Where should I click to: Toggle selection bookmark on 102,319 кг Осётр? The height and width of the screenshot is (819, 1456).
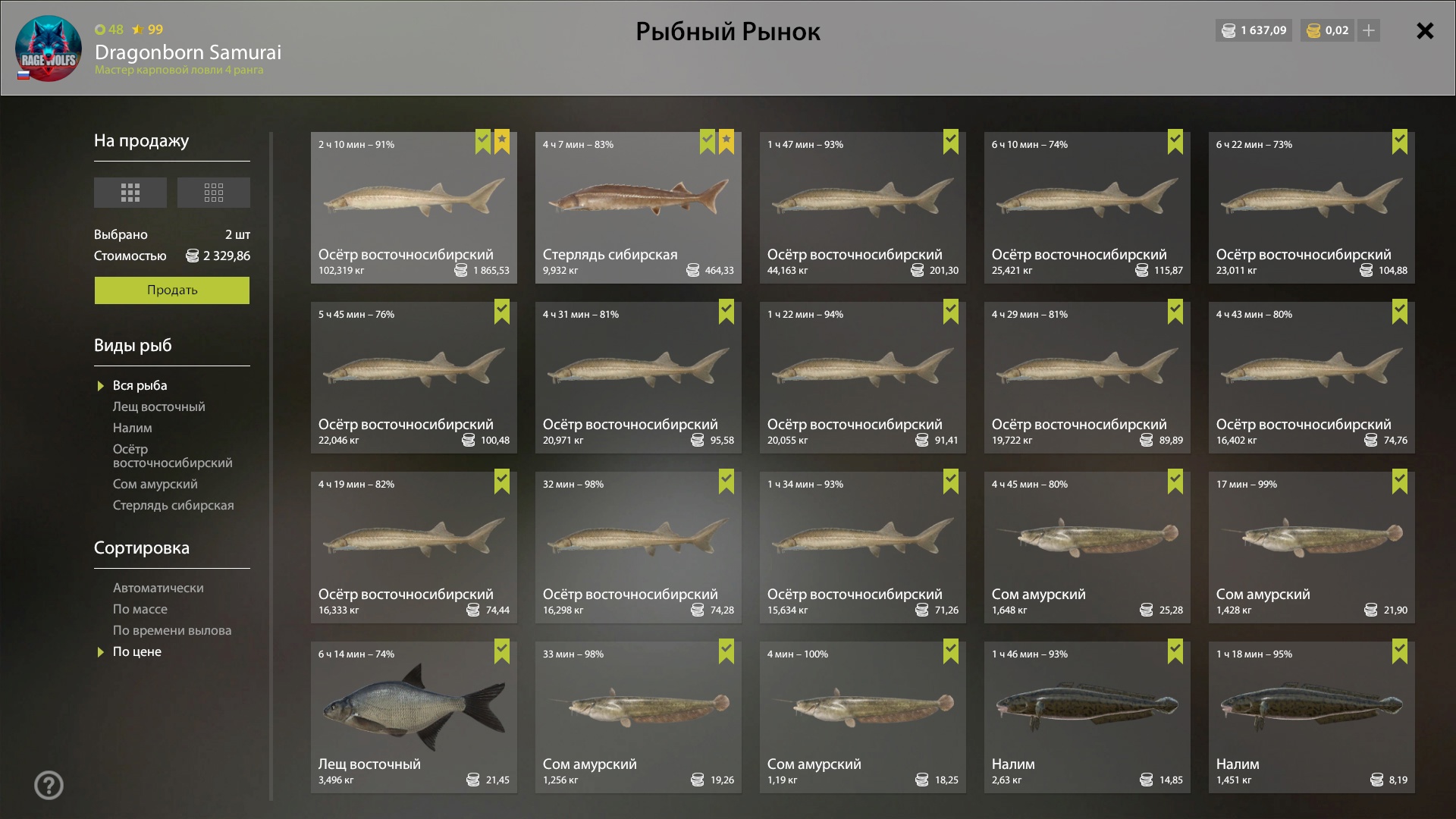[x=483, y=141]
